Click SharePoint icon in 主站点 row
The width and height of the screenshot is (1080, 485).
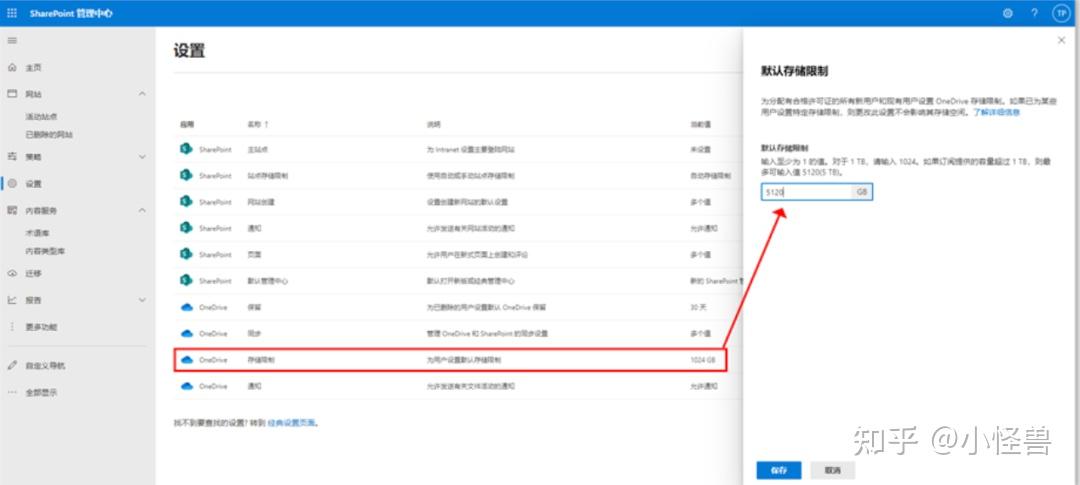coord(185,149)
